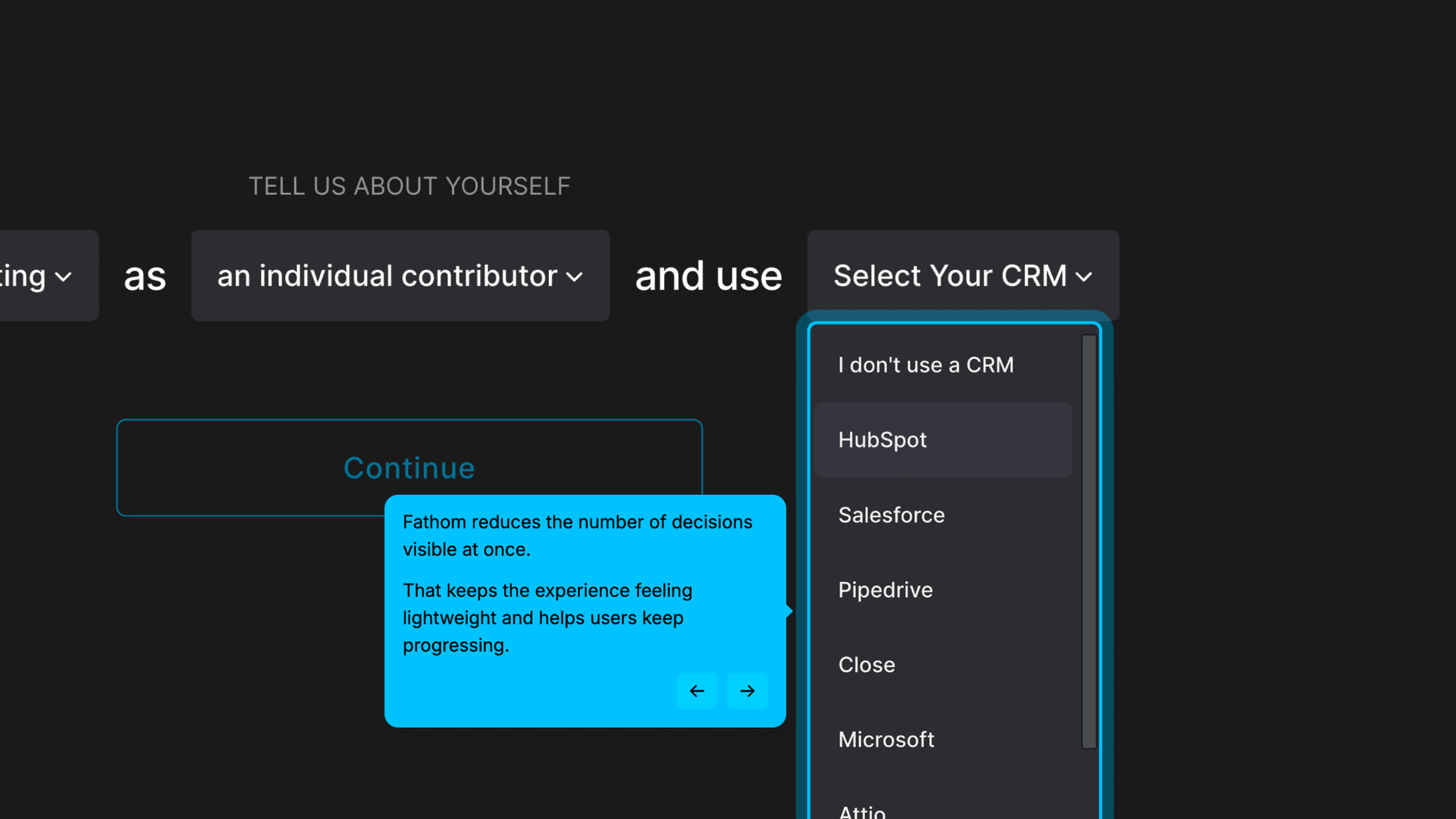Click the next arrow in the tooltip
Screen dimensions: 1456x819
[747, 690]
